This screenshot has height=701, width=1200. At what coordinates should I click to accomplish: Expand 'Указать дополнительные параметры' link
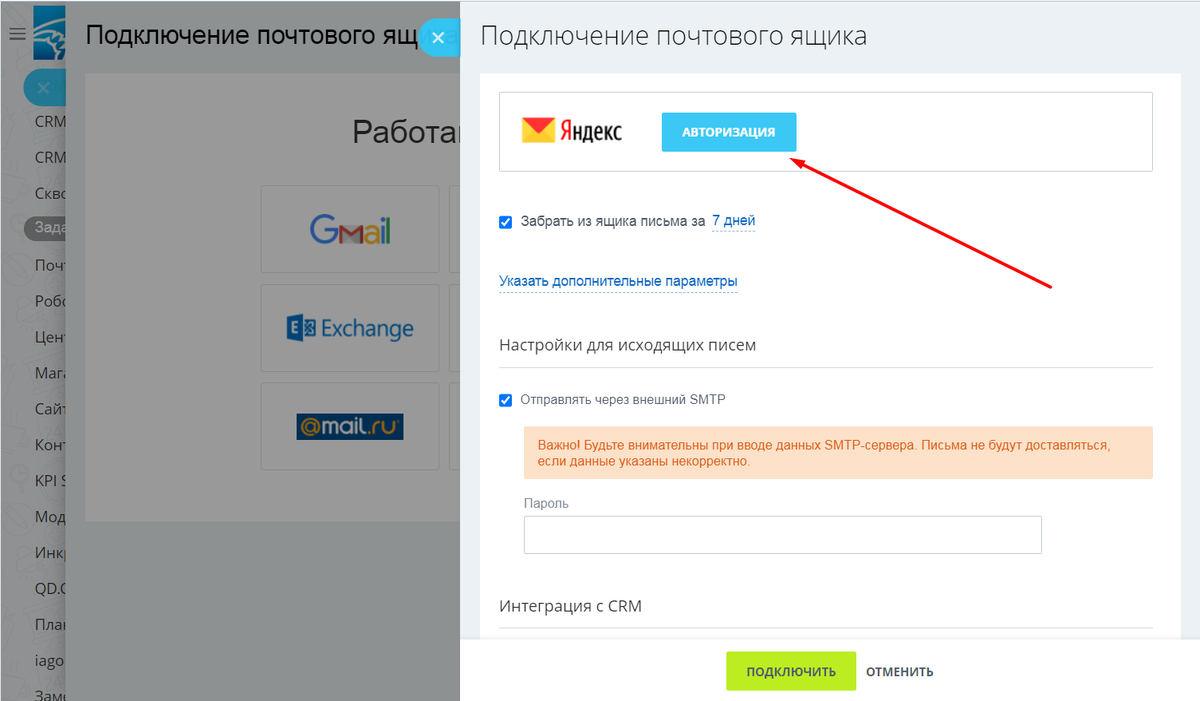(618, 282)
